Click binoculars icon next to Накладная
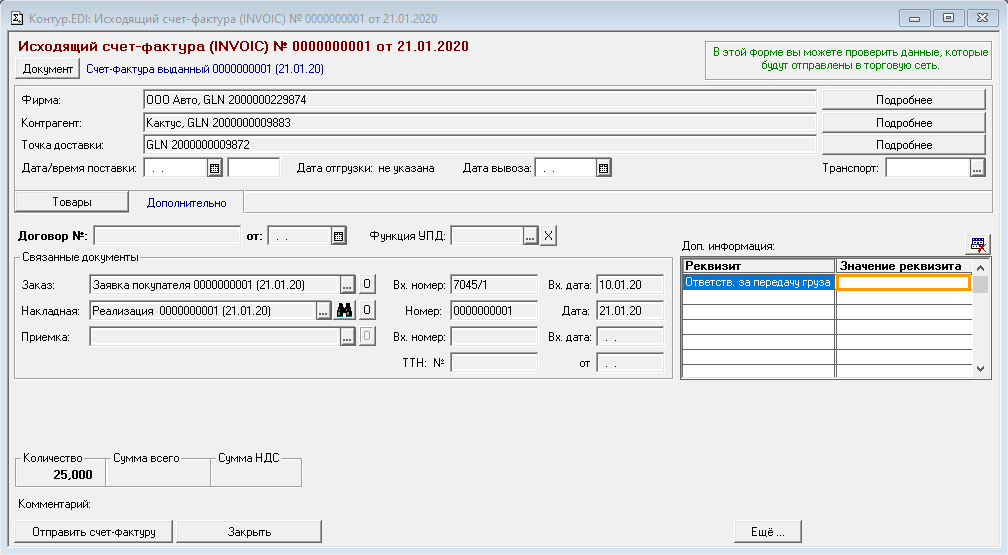 [x=344, y=311]
